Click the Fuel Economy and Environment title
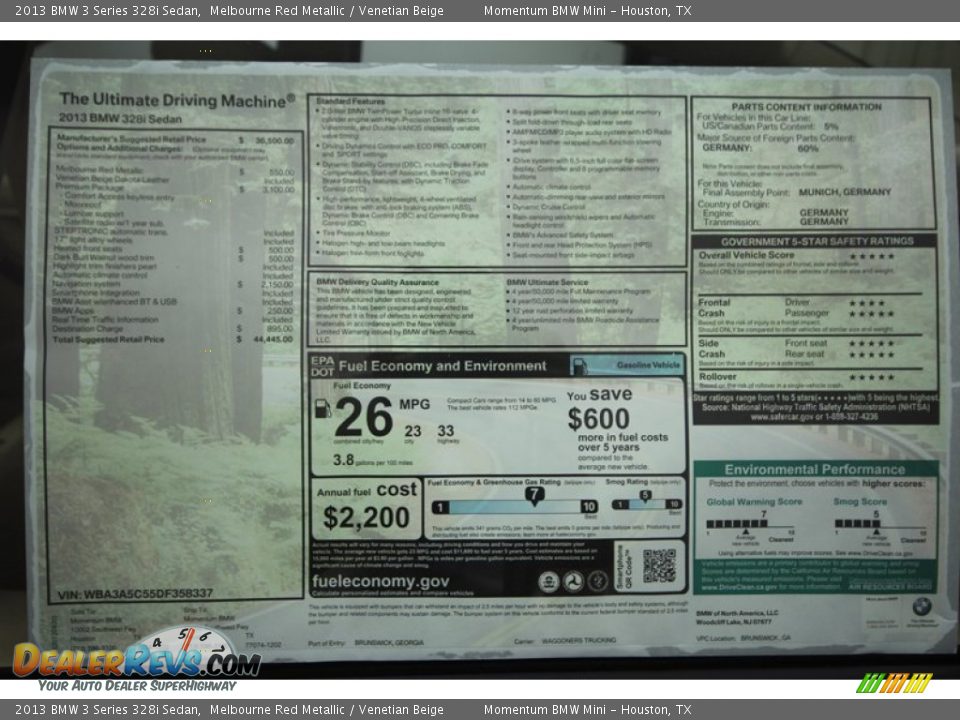Viewport: 960px width, 720px height. point(442,366)
